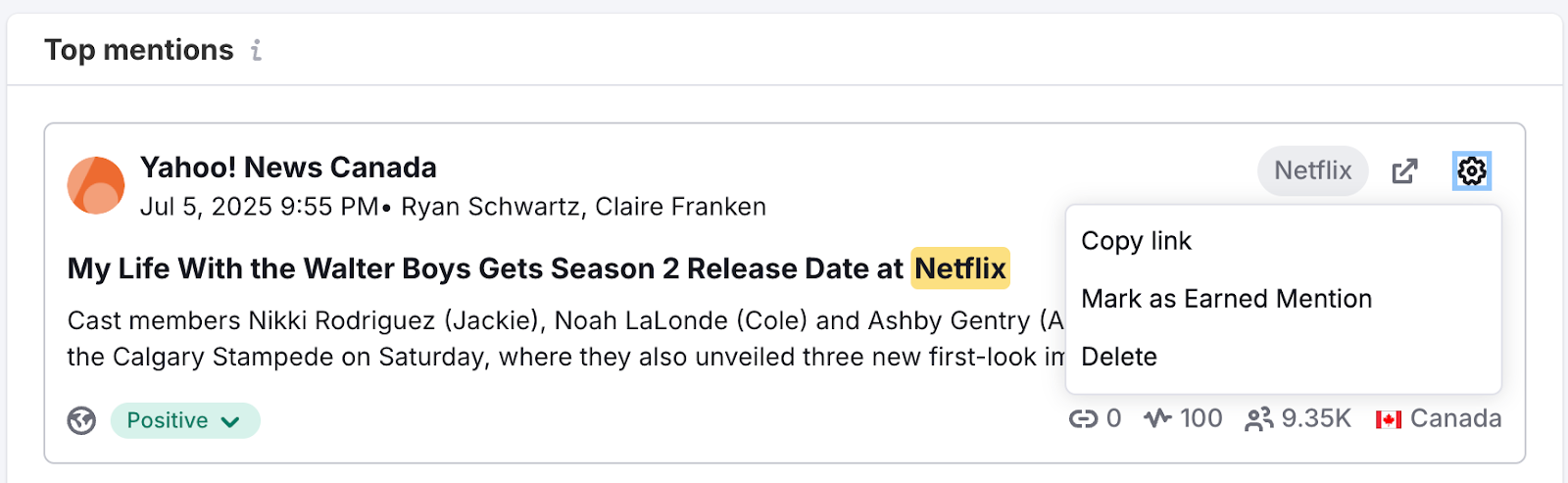Select Copy link from the menu
This screenshot has width=1568, height=483.
tap(1136, 241)
